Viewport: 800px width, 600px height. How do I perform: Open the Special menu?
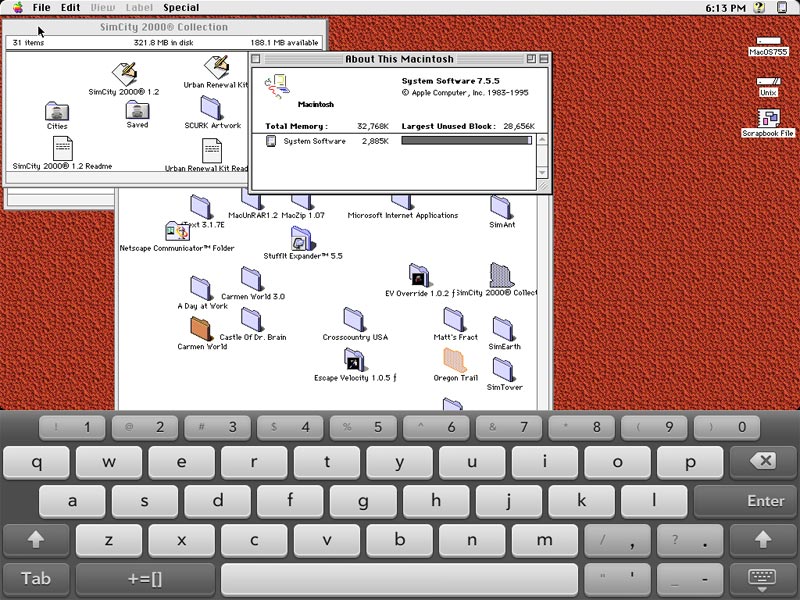pyautogui.click(x=181, y=8)
